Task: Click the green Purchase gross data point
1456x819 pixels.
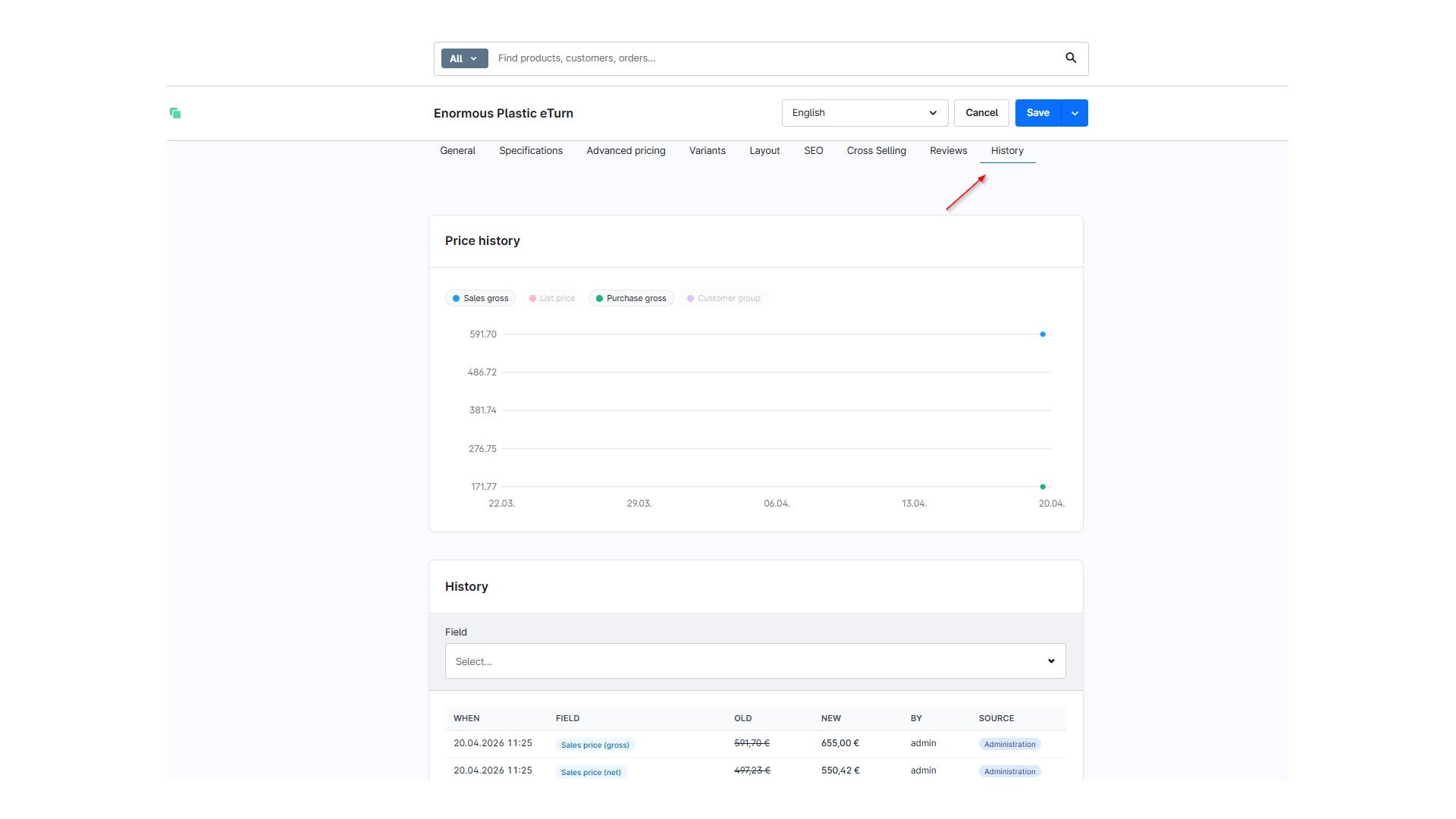Action: 1043,487
